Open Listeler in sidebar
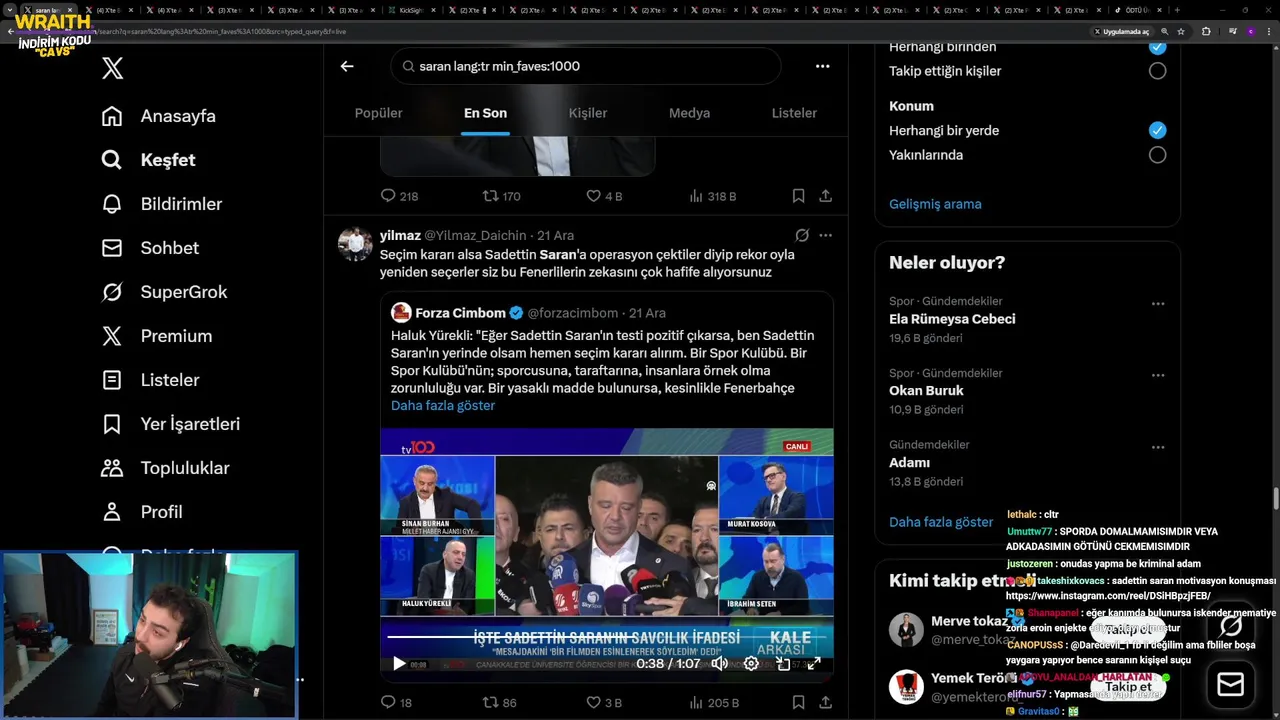Viewport: 1280px width, 720px height. tap(150, 380)
